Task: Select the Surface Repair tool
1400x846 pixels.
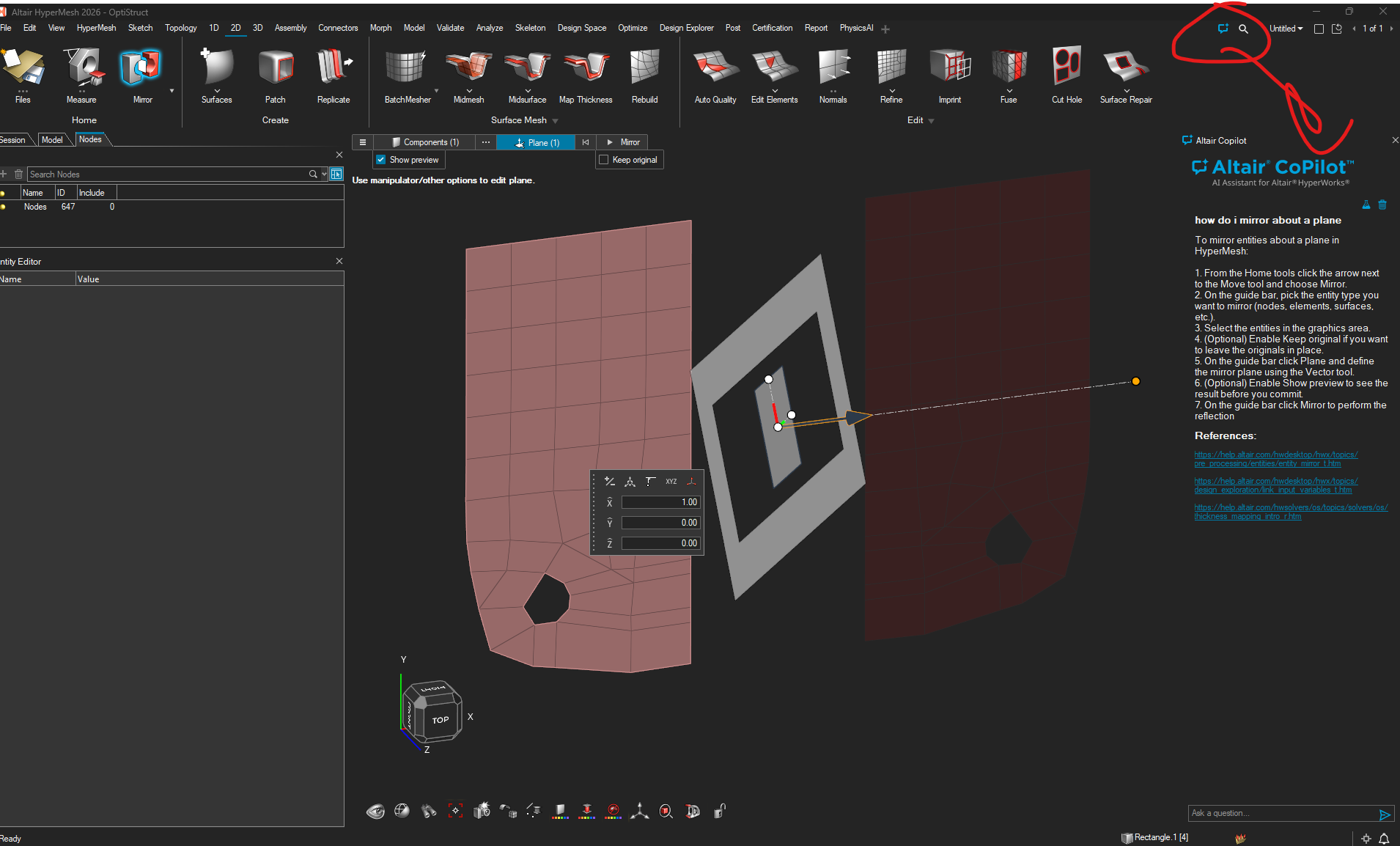Action: (x=1126, y=76)
